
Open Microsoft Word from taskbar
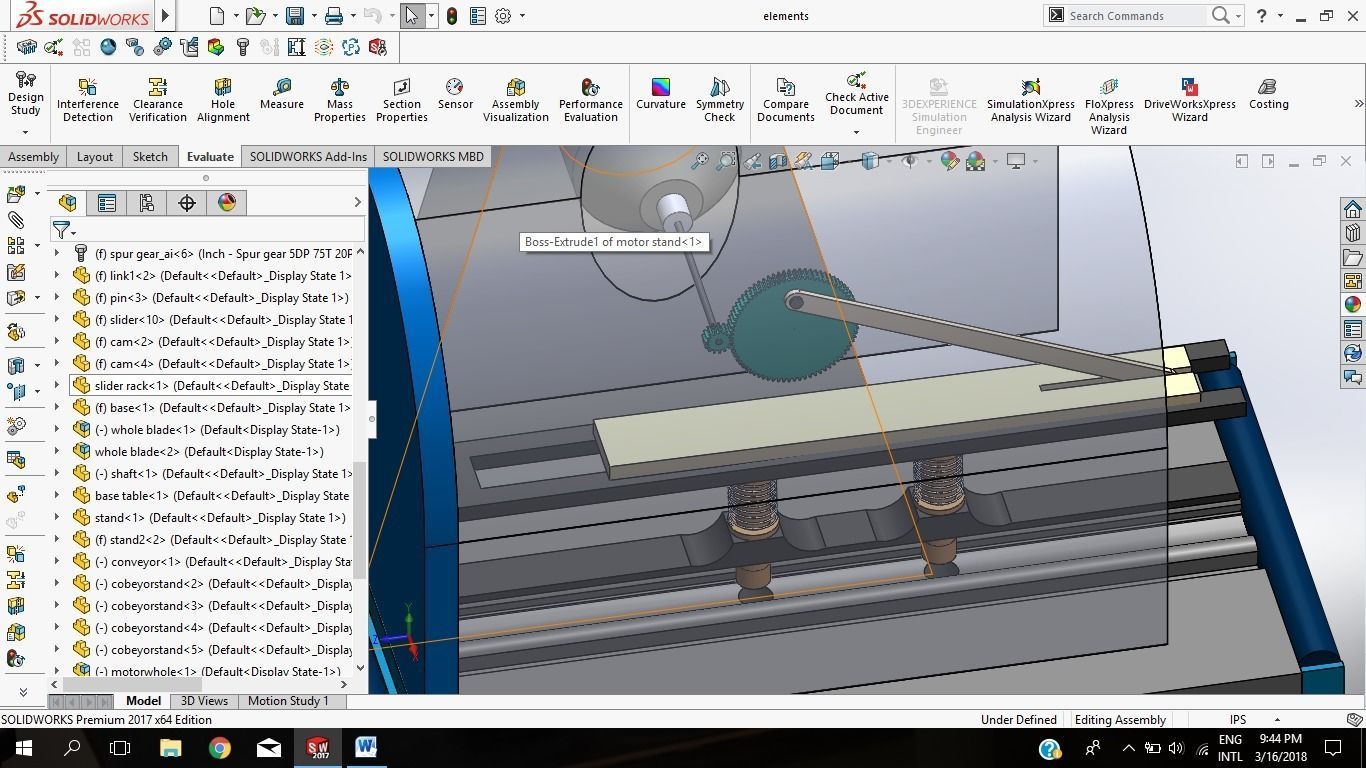[x=366, y=748]
